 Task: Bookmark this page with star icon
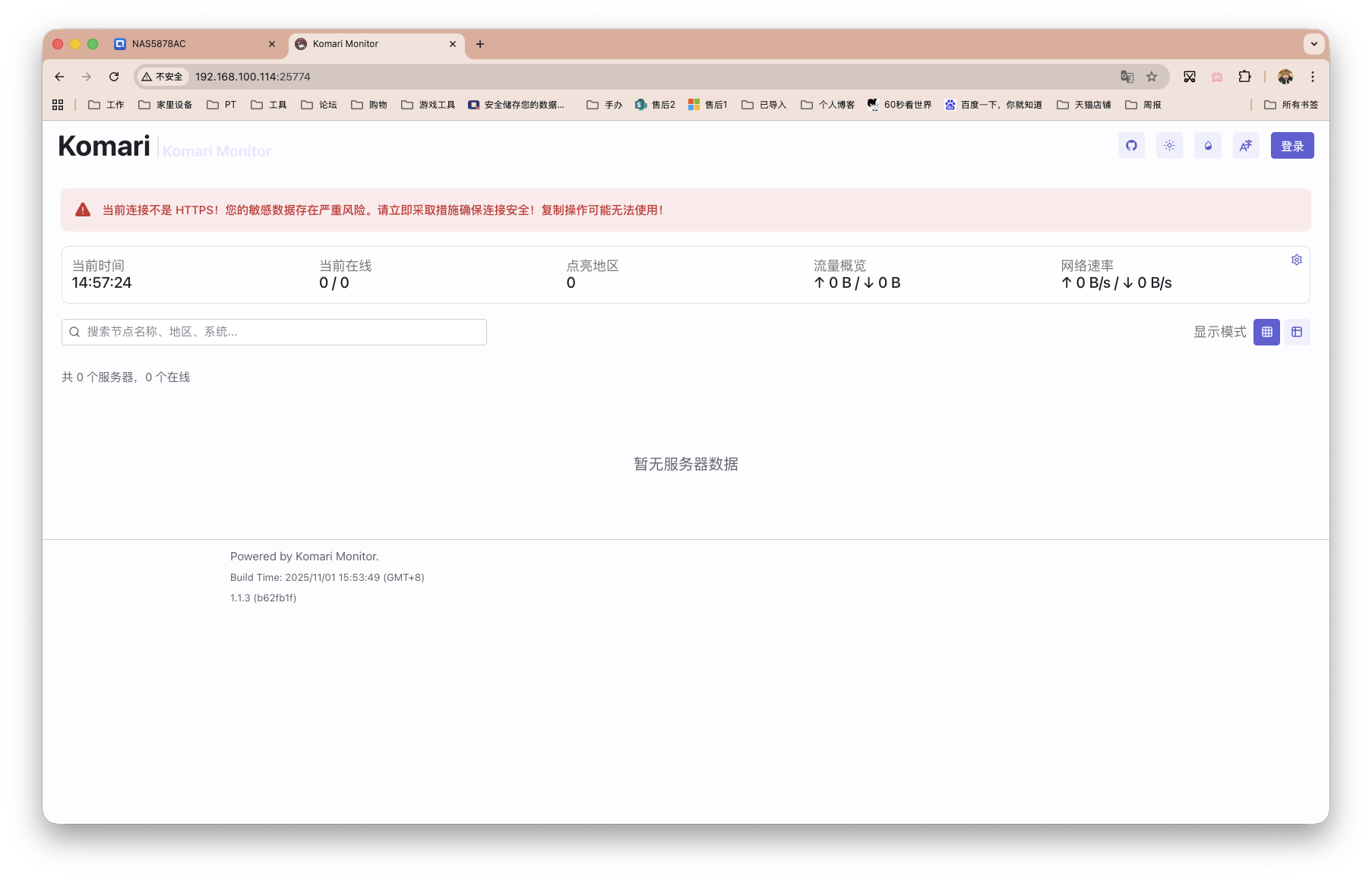(1152, 77)
